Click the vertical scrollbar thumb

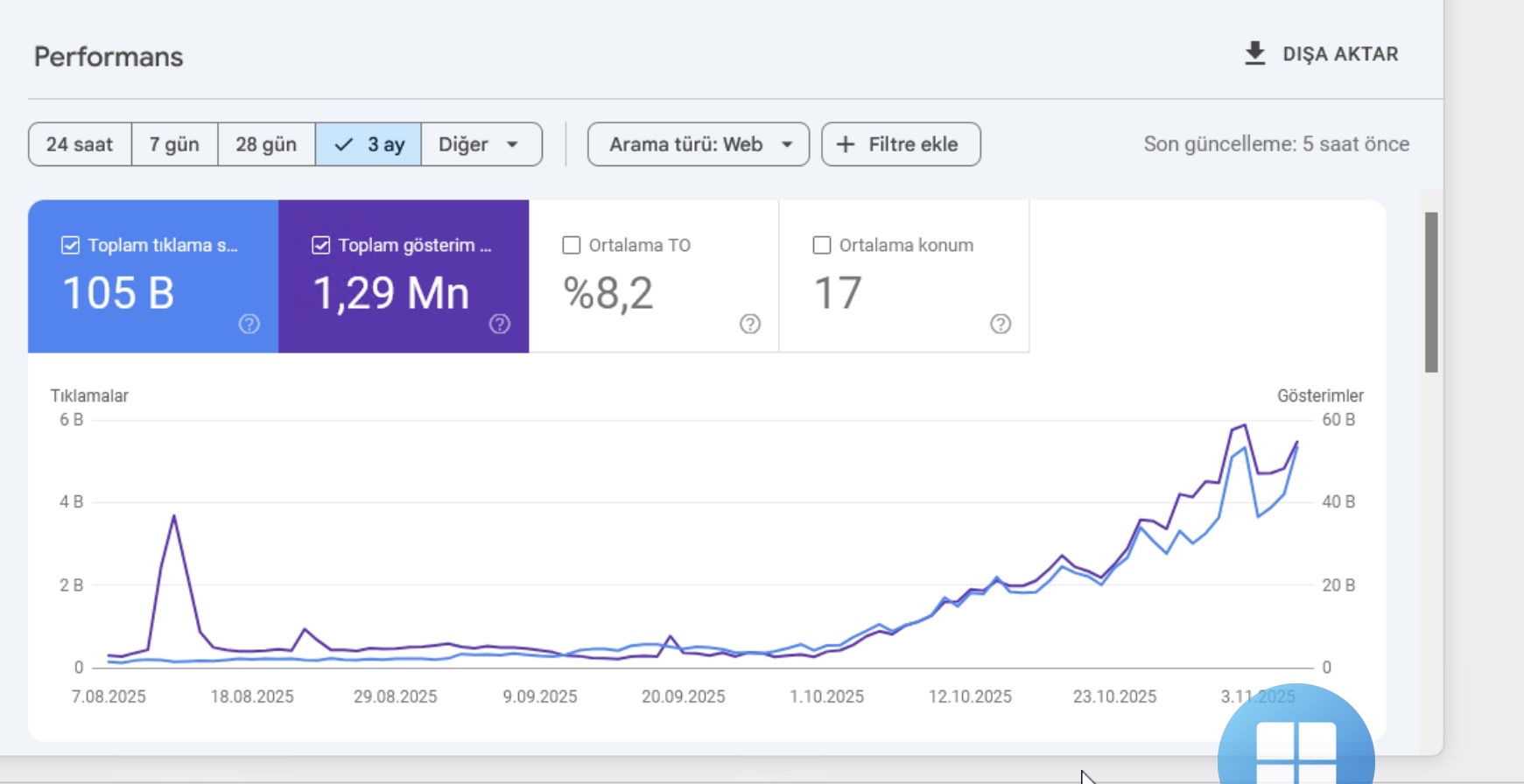coord(1431,292)
